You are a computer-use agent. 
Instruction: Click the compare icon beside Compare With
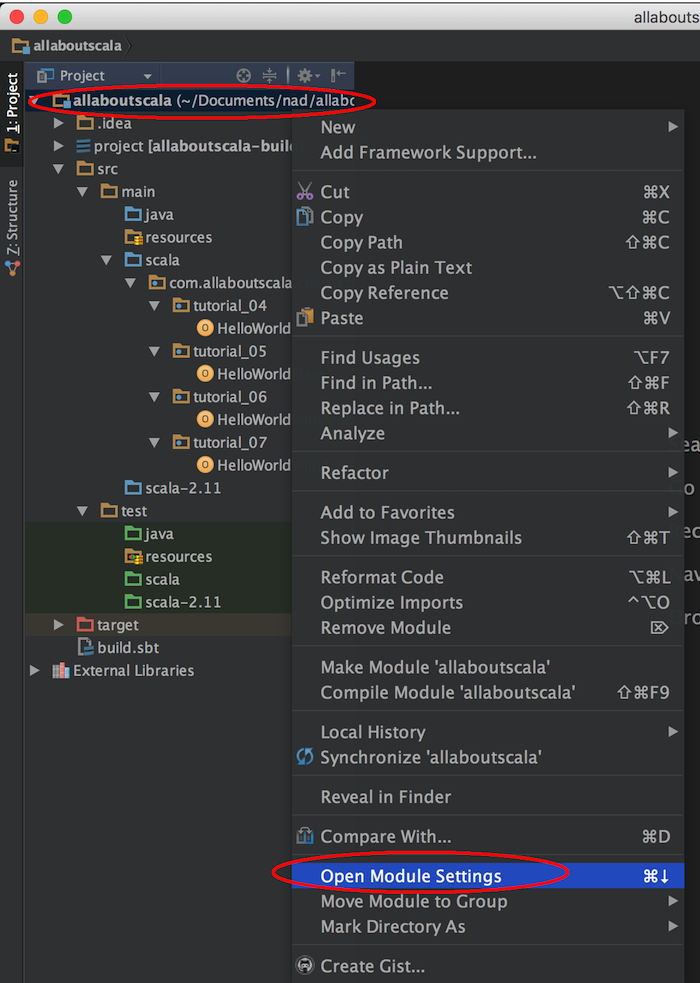point(305,836)
